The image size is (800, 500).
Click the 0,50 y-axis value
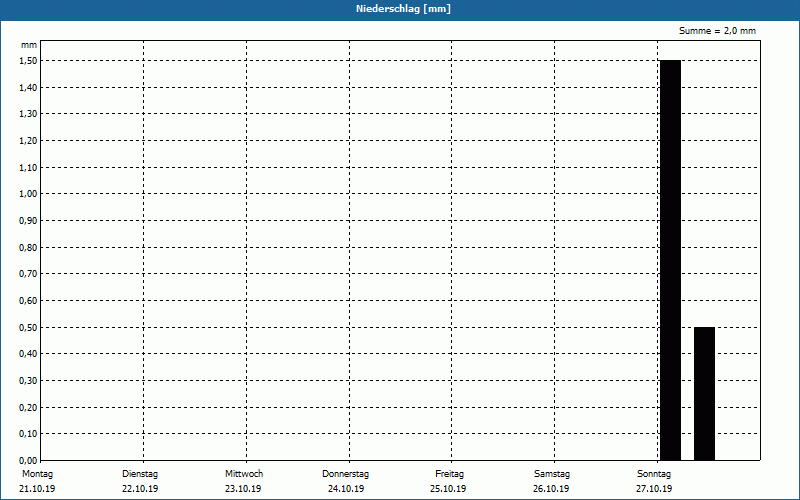[x=28, y=328]
